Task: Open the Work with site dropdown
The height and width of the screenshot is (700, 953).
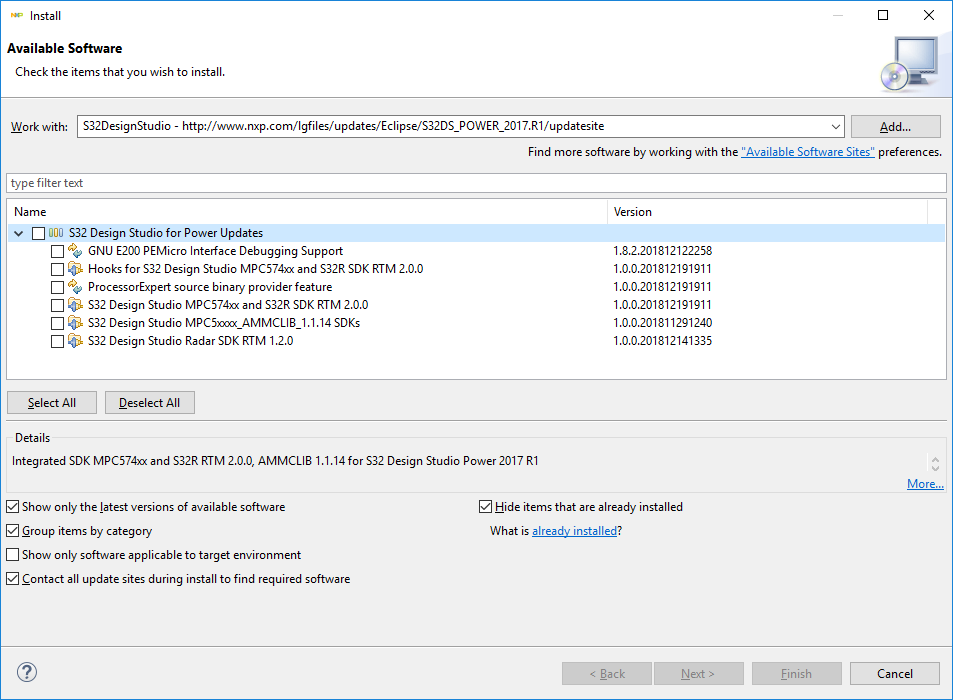Action: (x=836, y=127)
